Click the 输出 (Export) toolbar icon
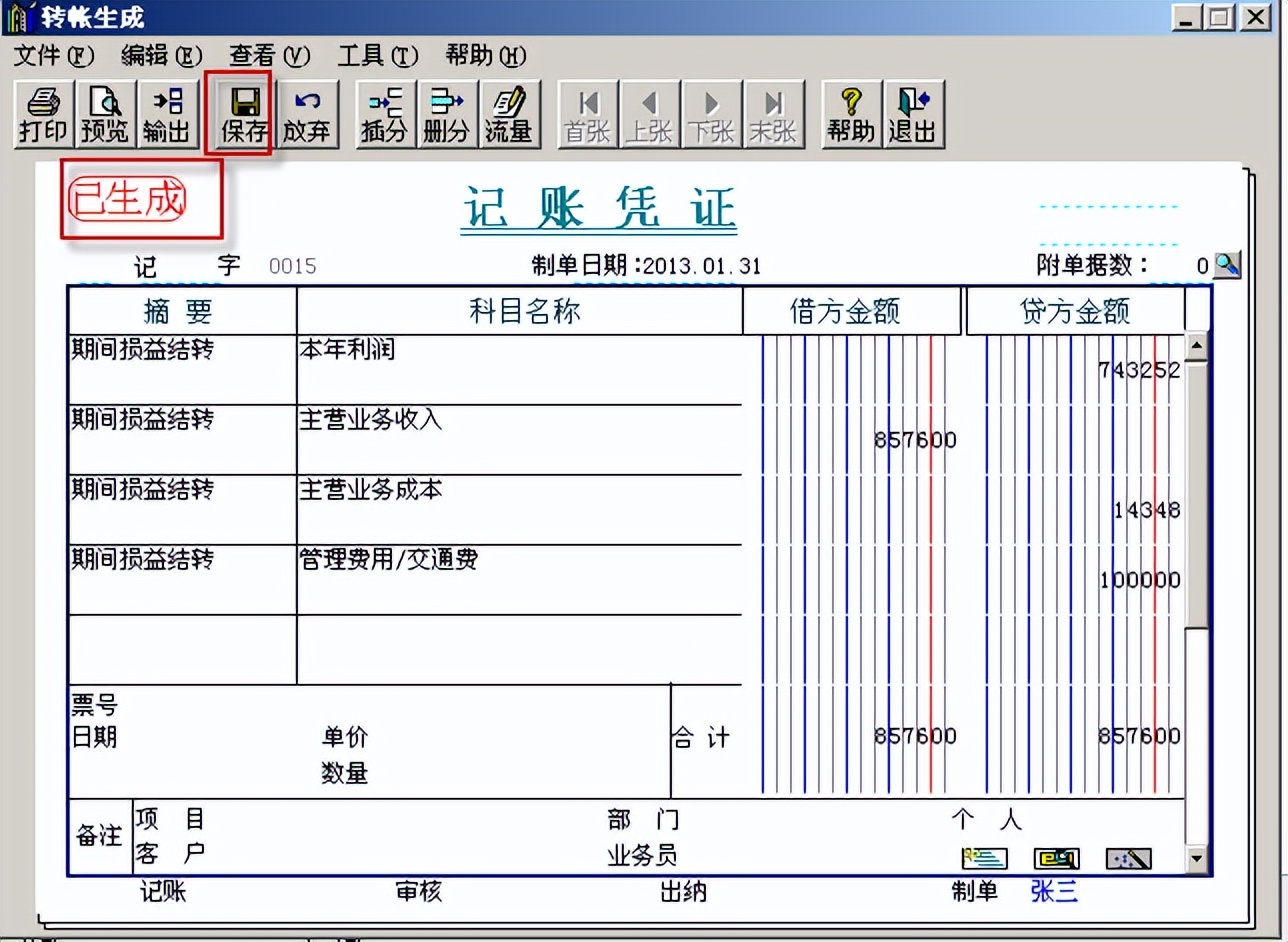Image resolution: width=1288 pixels, height=942 pixels. click(x=166, y=113)
